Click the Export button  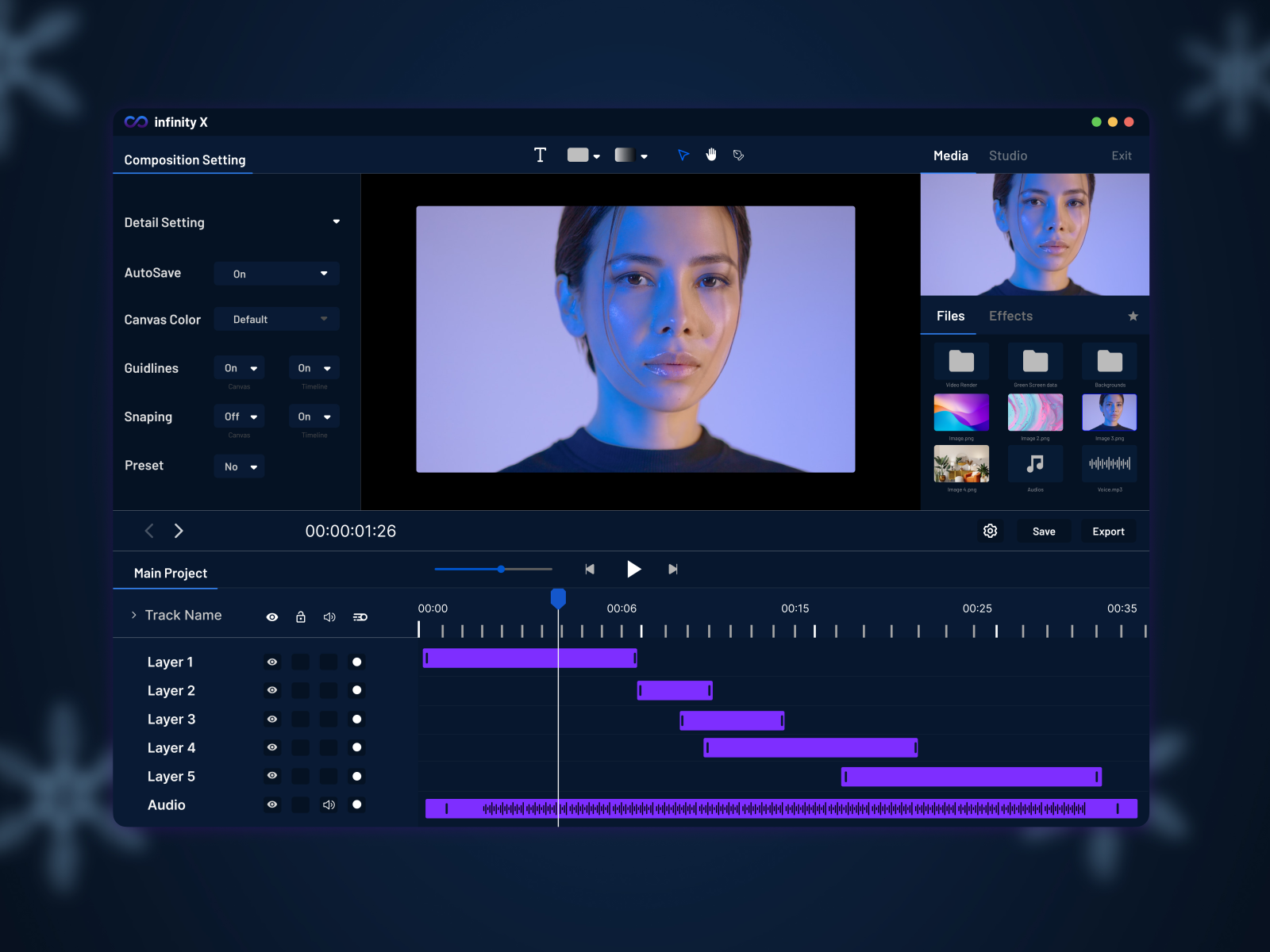point(1108,531)
